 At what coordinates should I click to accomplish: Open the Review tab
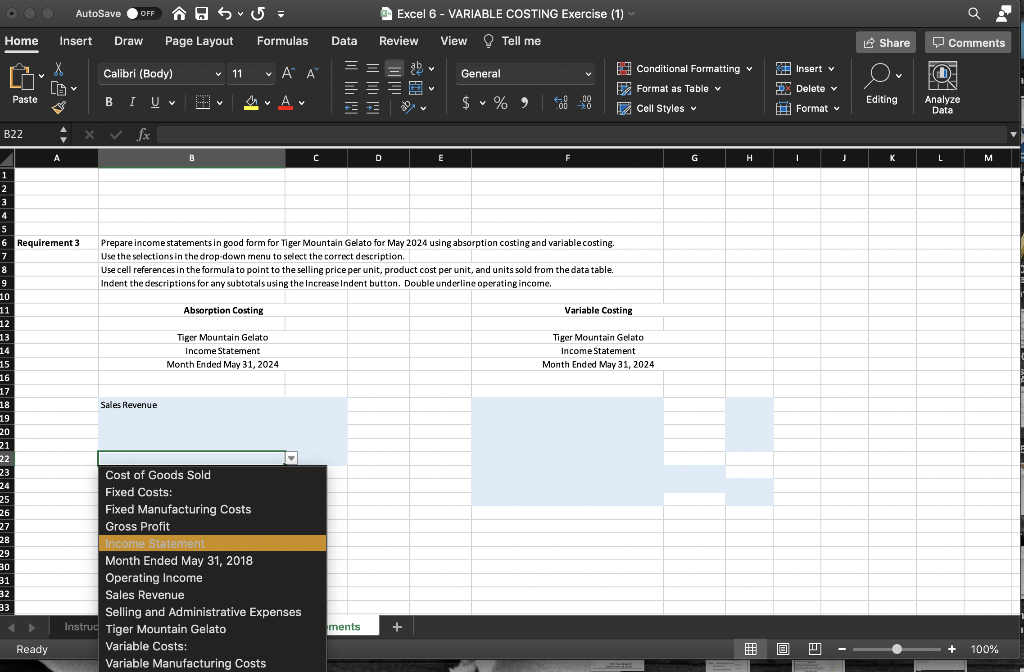click(398, 41)
